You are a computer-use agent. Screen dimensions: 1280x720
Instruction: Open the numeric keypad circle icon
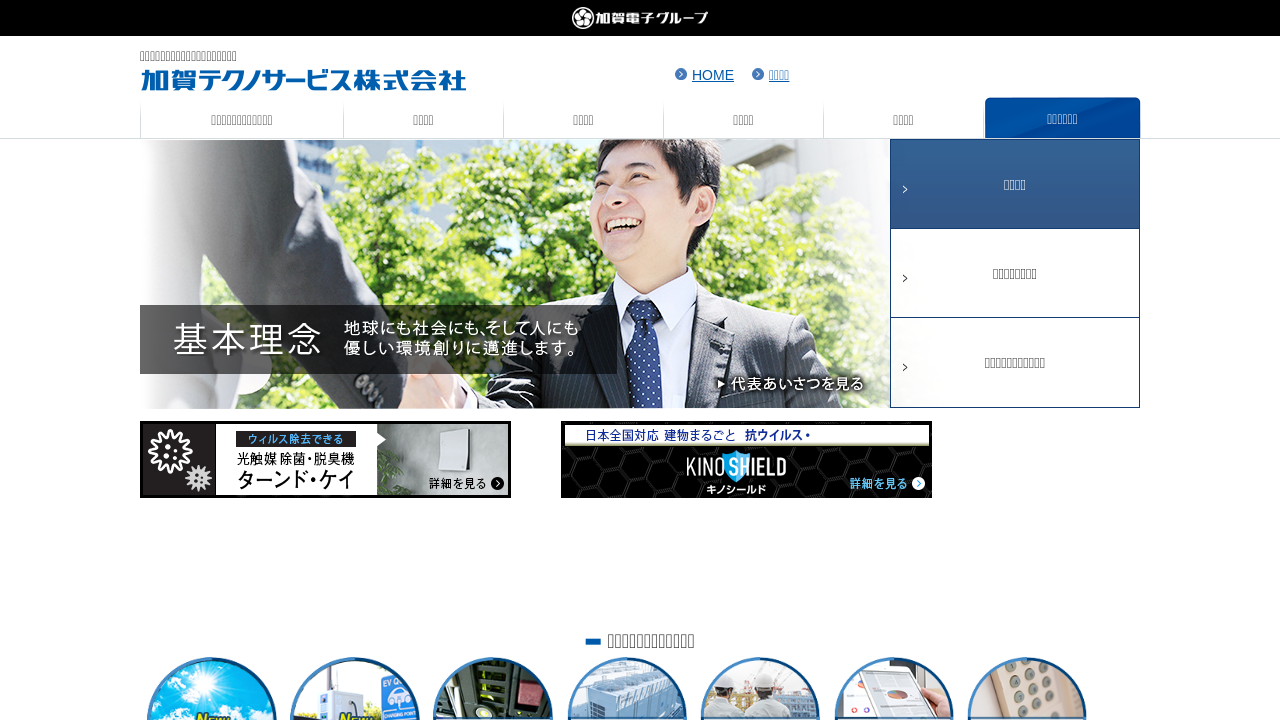[x=1027, y=692]
